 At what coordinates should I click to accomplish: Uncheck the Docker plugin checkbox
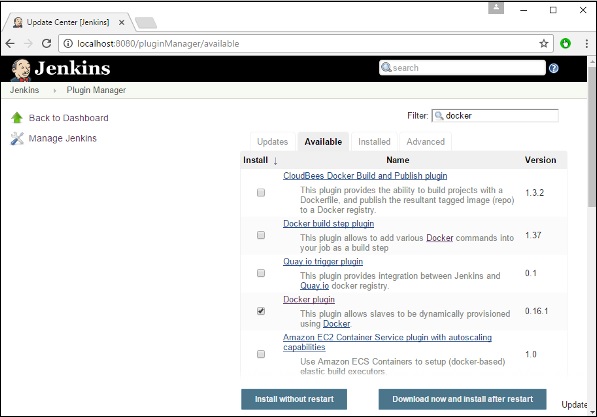coord(261,311)
